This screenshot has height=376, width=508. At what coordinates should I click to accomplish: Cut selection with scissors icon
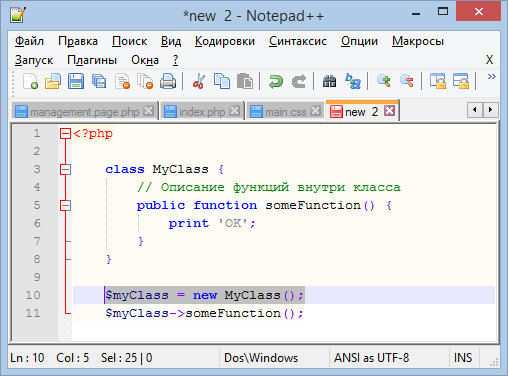[x=199, y=81]
